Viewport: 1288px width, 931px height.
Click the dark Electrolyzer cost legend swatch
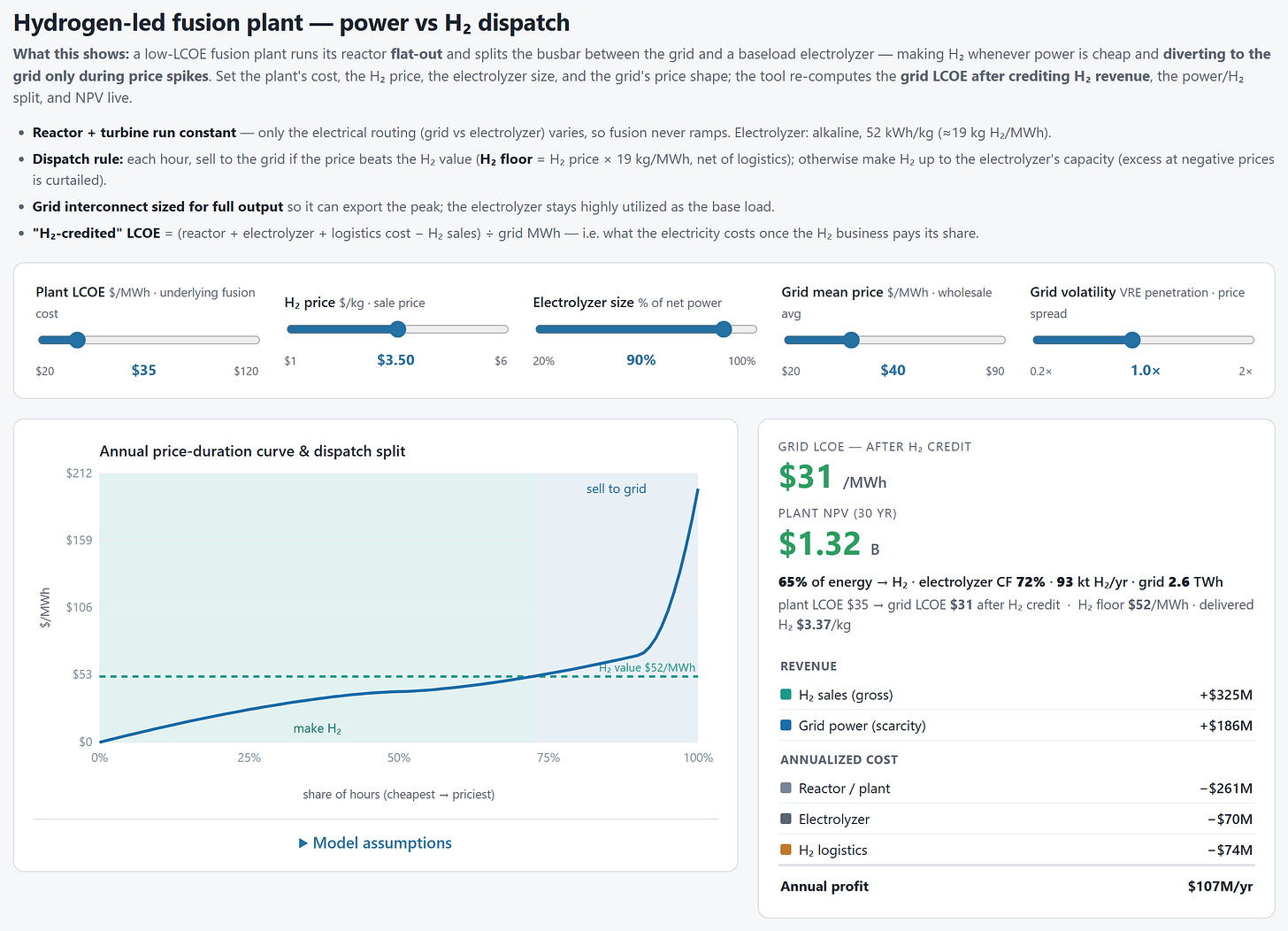point(786,819)
